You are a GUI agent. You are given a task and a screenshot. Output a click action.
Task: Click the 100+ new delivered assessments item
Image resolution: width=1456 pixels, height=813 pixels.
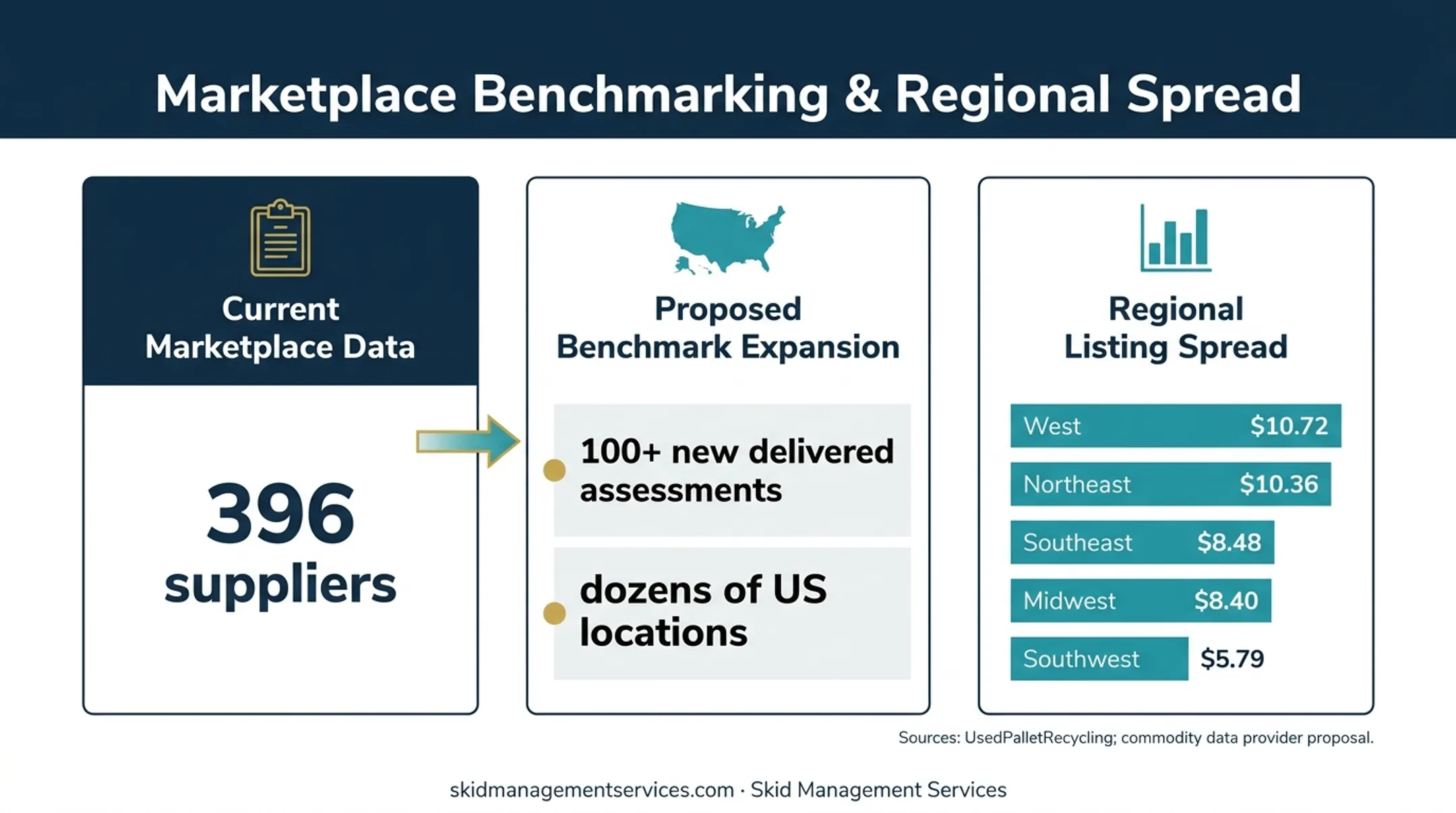[x=732, y=470]
